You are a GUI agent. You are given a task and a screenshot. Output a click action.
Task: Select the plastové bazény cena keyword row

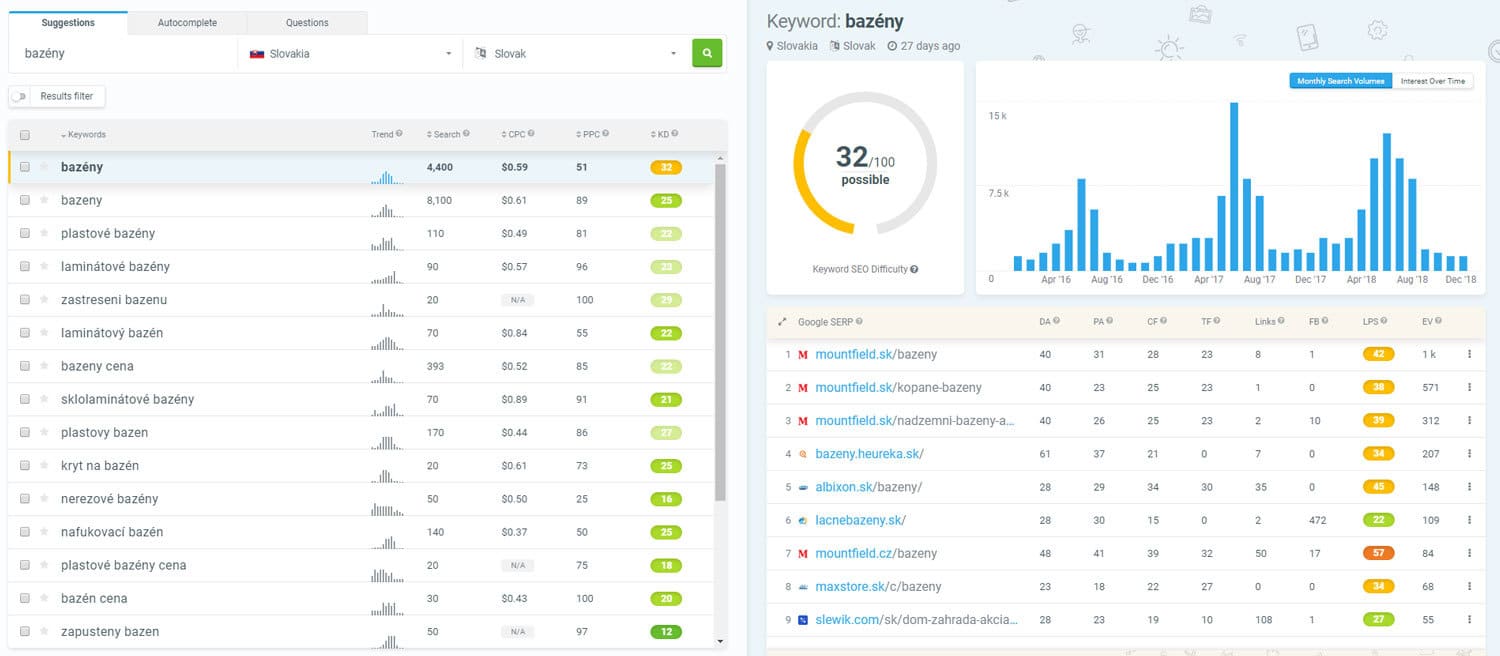click(361, 565)
